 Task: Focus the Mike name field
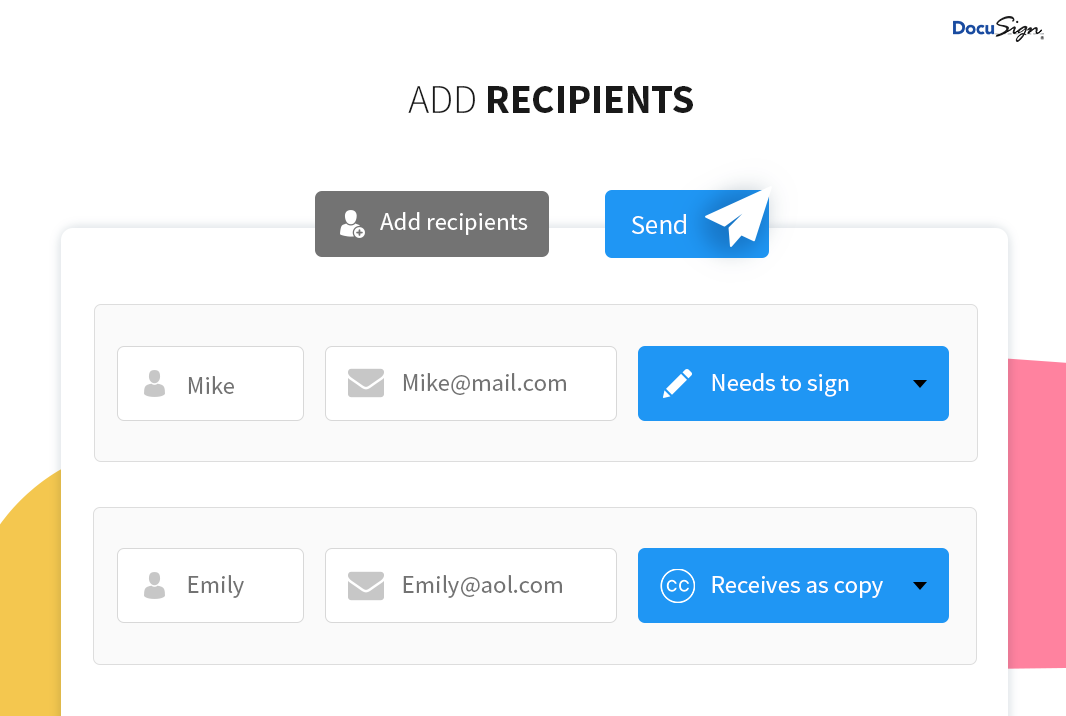click(210, 383)
